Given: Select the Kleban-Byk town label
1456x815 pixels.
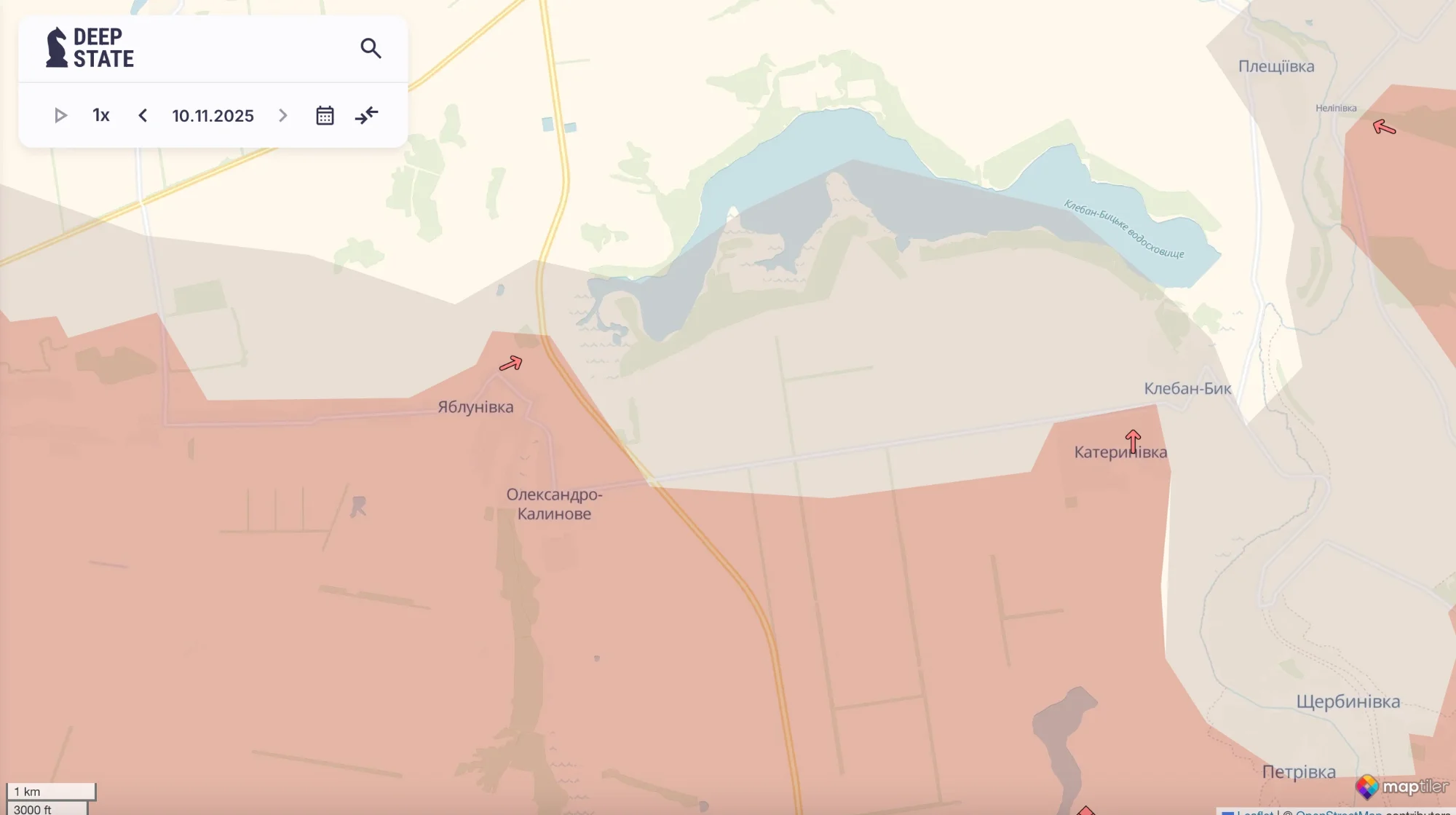Looking at the screenshot, I should (x=1186, y=389).
